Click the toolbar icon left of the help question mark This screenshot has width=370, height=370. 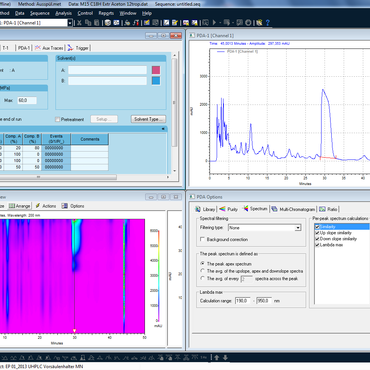click(259, 23)
